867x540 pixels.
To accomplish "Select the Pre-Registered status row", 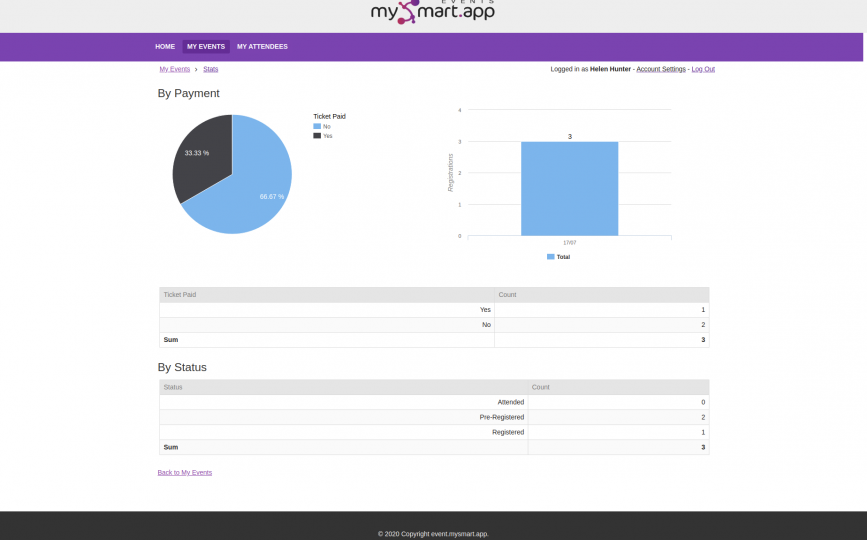I will pos(434,417).
